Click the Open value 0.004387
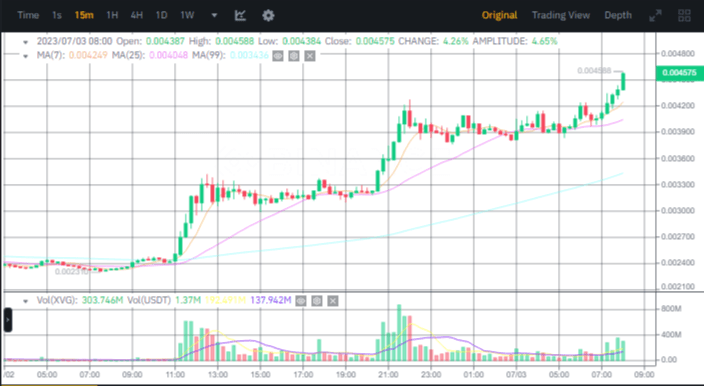Viewport: 704px width, 386px height. (165, 41)
